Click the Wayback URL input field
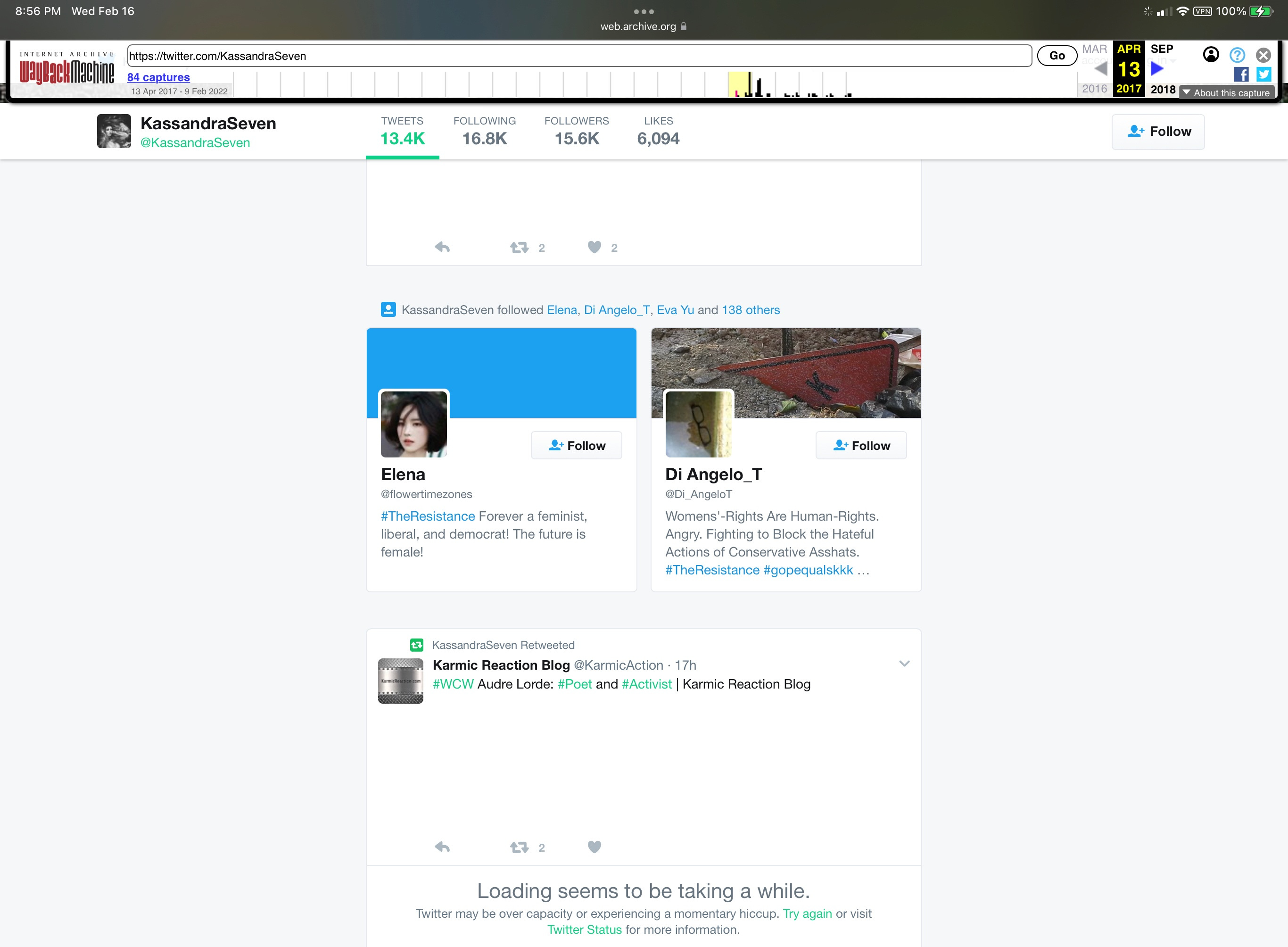This screenshot has width=1288, height=947. pos(579,56)
